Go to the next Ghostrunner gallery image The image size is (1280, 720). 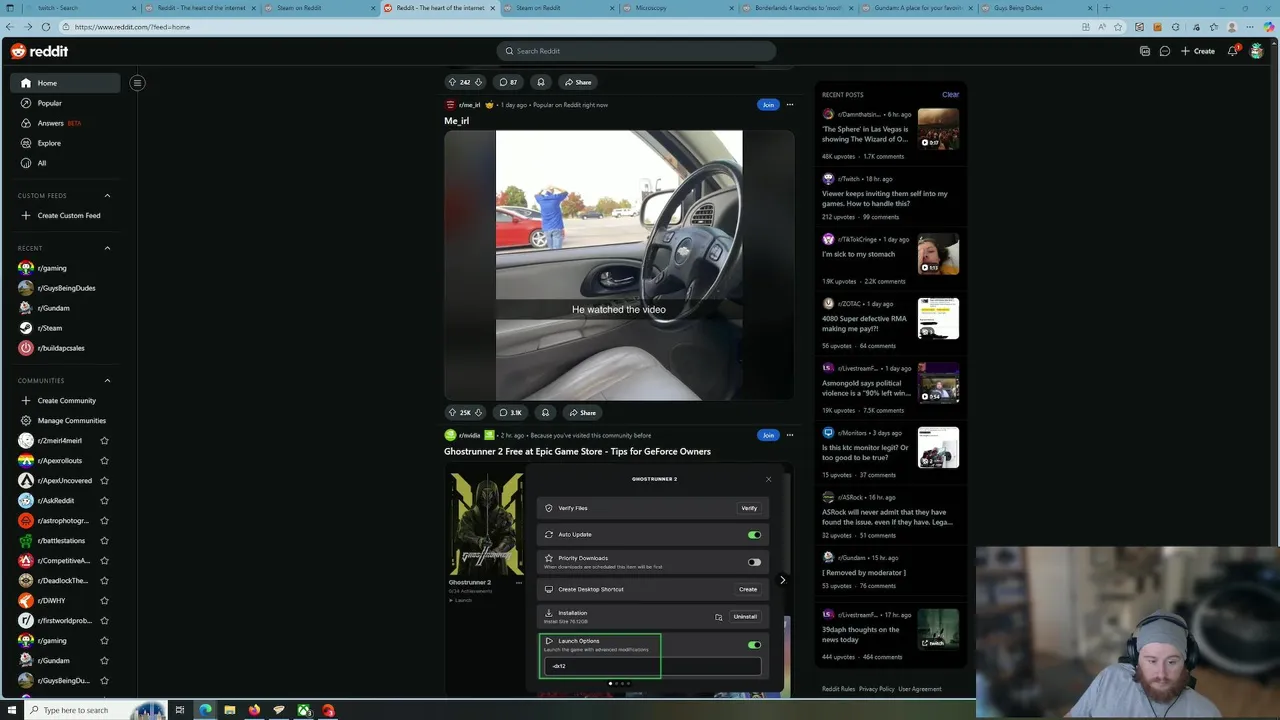[782, 580]
